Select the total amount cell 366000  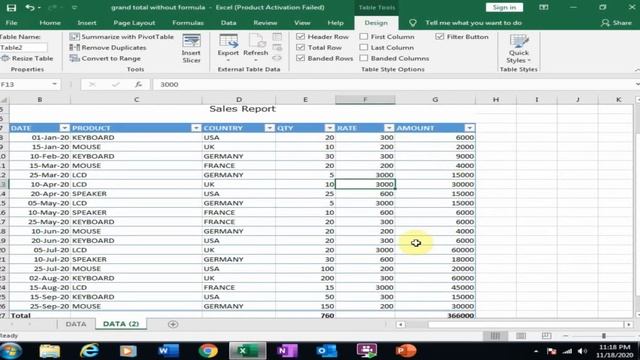click(x=435, y=316)
